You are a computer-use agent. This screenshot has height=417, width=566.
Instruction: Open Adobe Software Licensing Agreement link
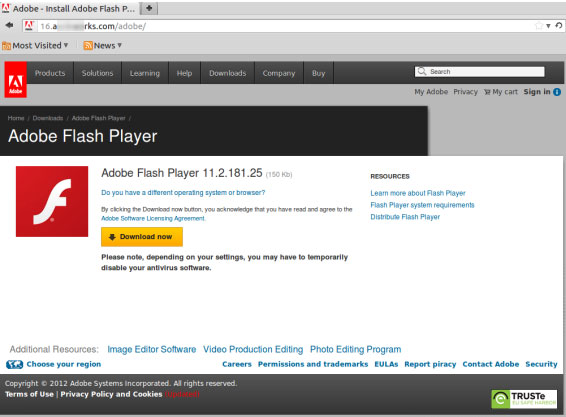point(153,218)
